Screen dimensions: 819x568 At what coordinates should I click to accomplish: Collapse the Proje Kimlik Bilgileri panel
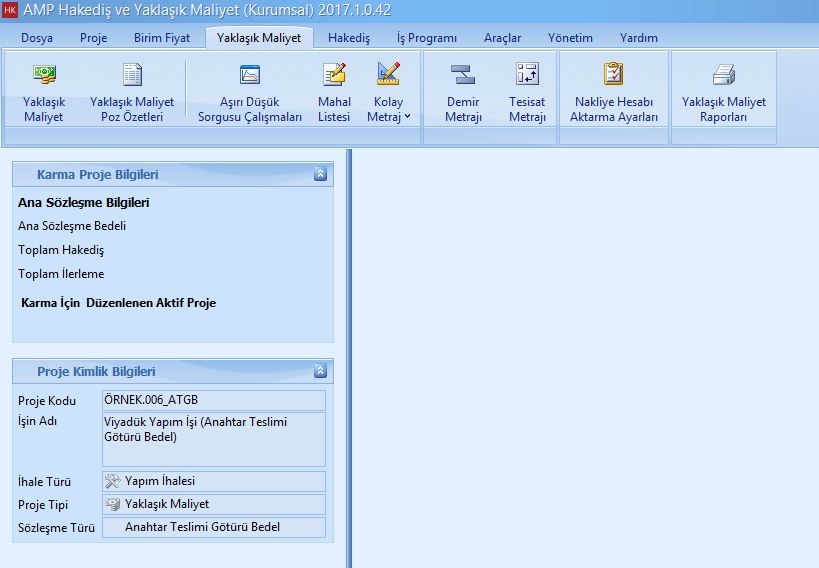[320, 371]
